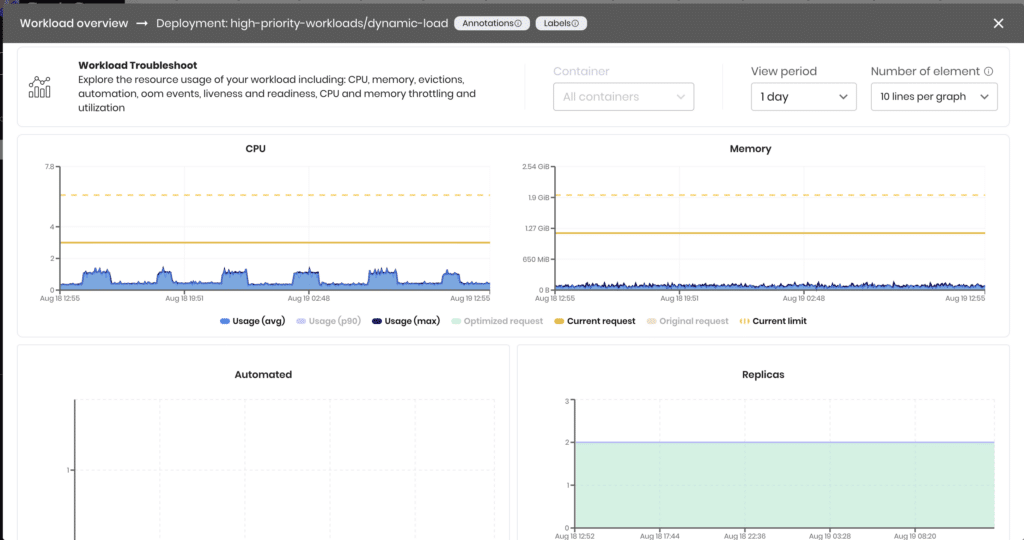The height and width of the screenshot is (540, 1024).
Task: Click the info icon beside Number of element
Action: tap(988, 72)
